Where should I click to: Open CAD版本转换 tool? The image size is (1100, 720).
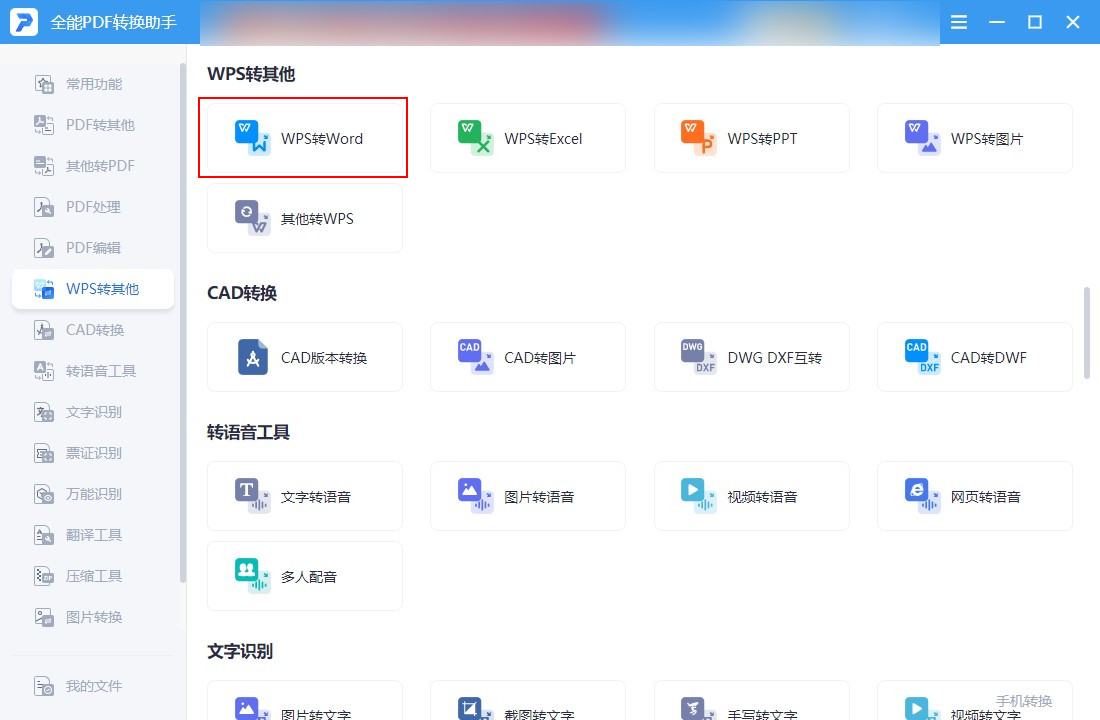(304, 357)
